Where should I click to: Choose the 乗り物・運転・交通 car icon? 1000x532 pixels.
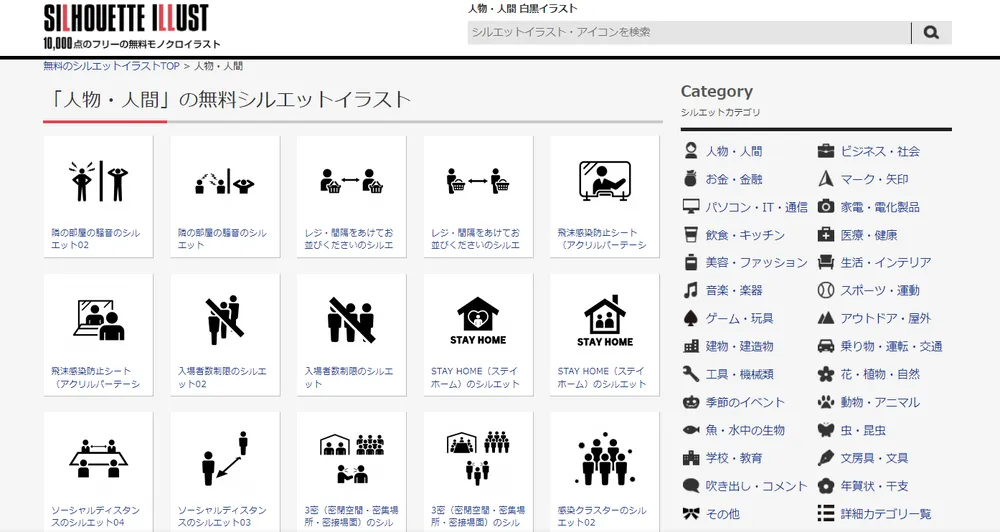[x=826, y=346]
